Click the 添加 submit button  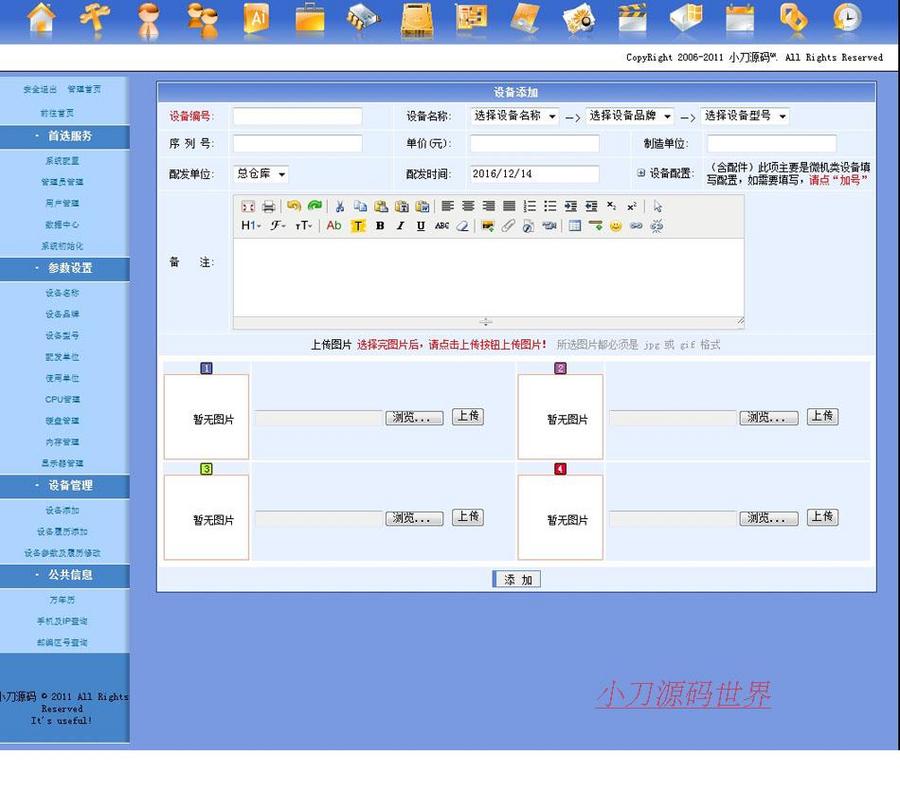pos(516,579)
